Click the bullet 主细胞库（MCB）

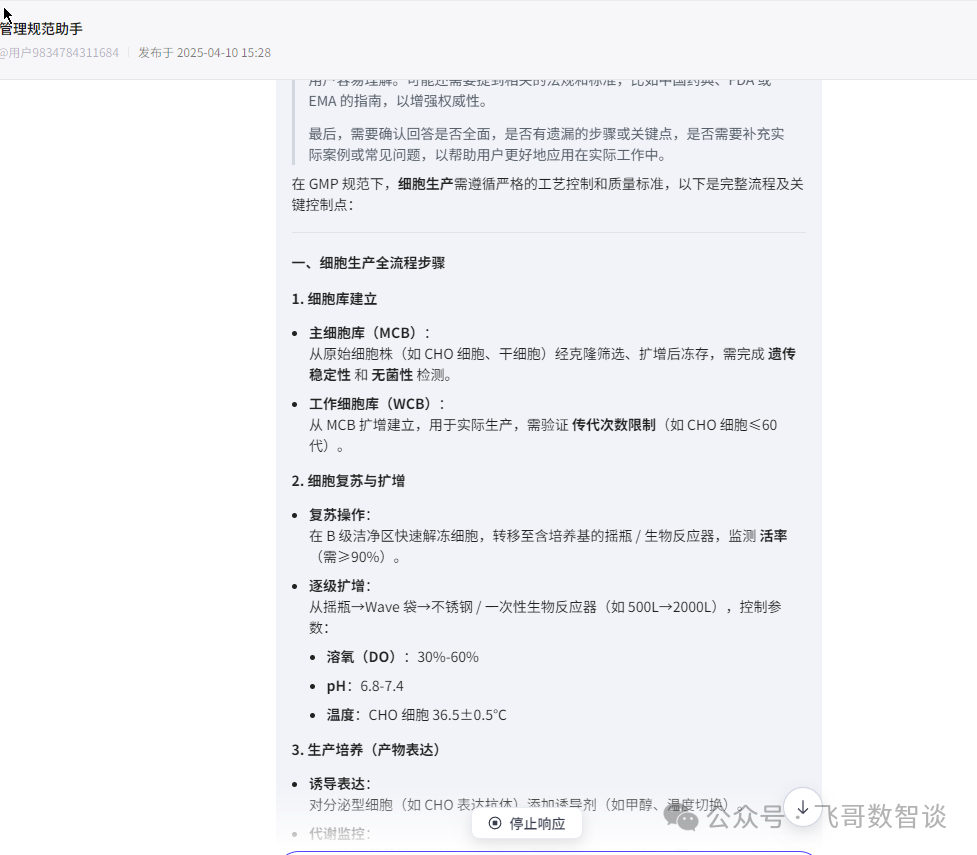coord(369,333)
